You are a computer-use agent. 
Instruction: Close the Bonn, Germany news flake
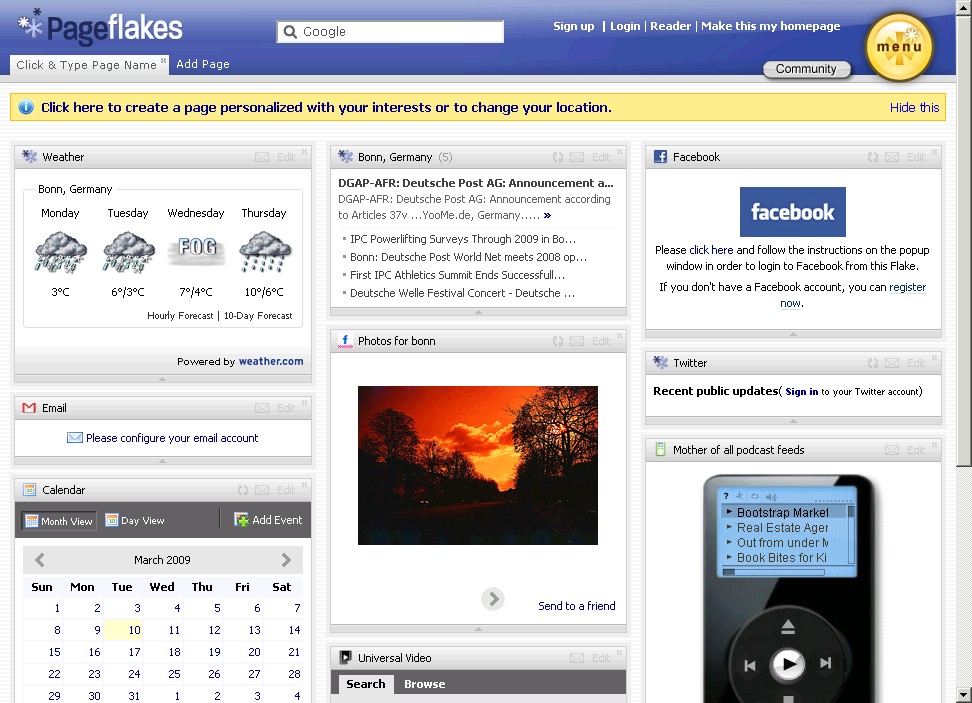tap(619, 152)
